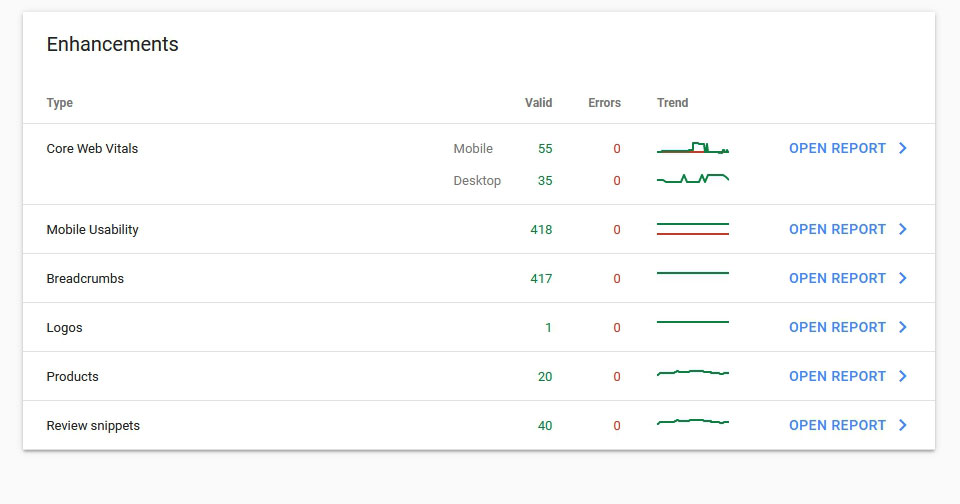Click chevron arrow in Mobile Usability row
Screen dimensions: 960x504
(902, 229)
